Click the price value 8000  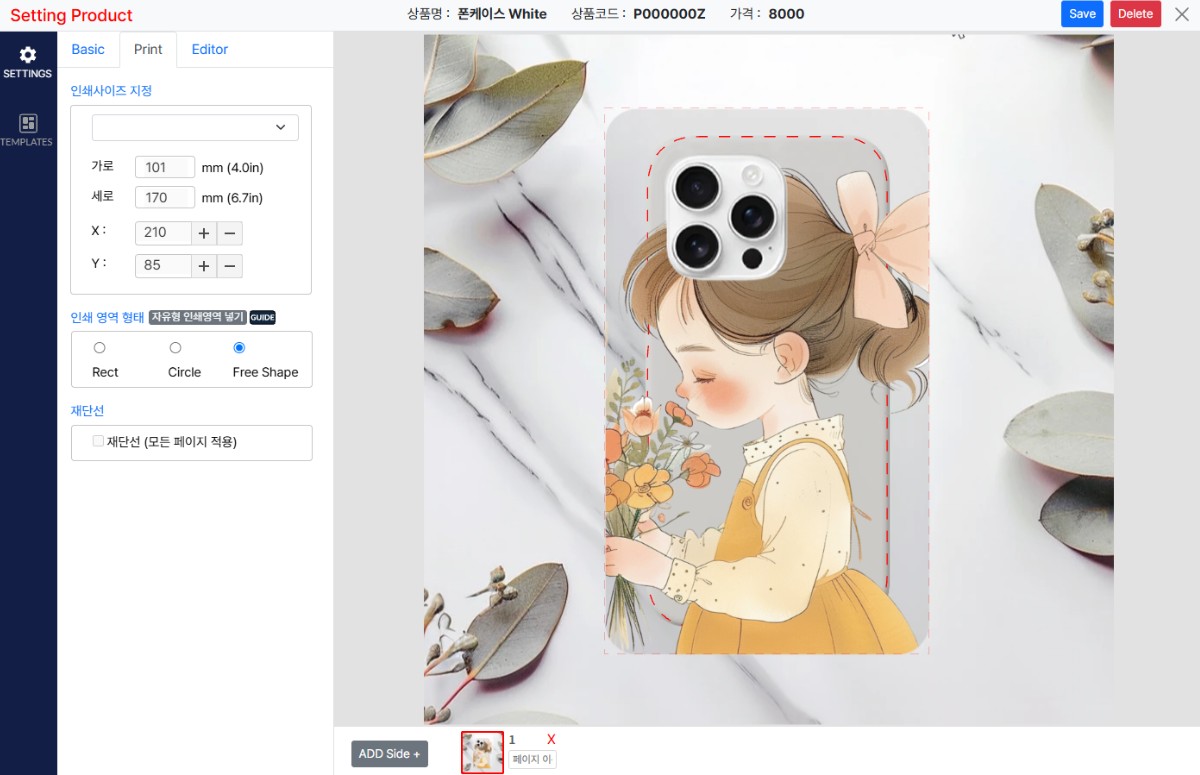click(x=786, y=14)
